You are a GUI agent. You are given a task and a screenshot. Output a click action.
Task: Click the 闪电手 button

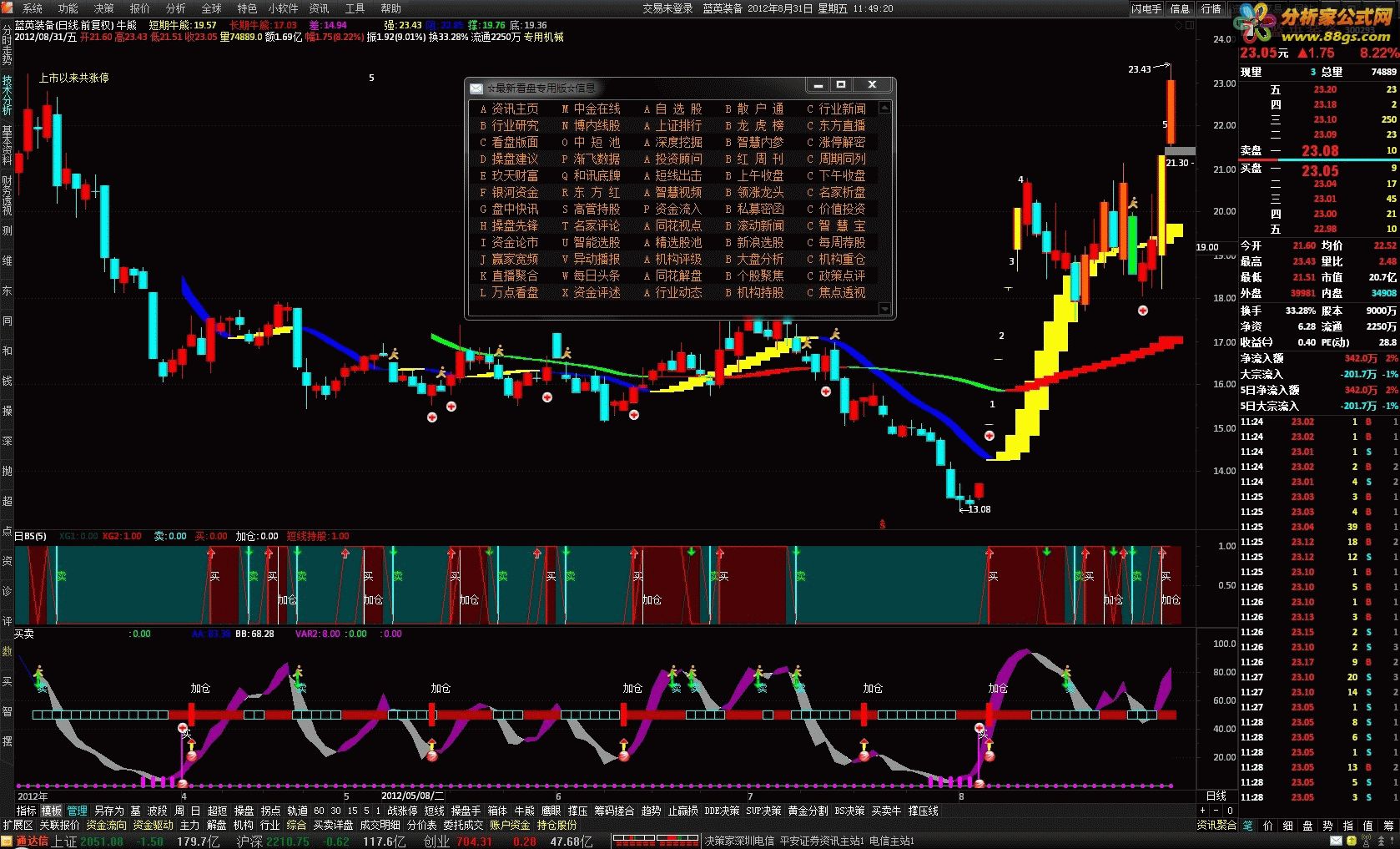(1146, 8)
